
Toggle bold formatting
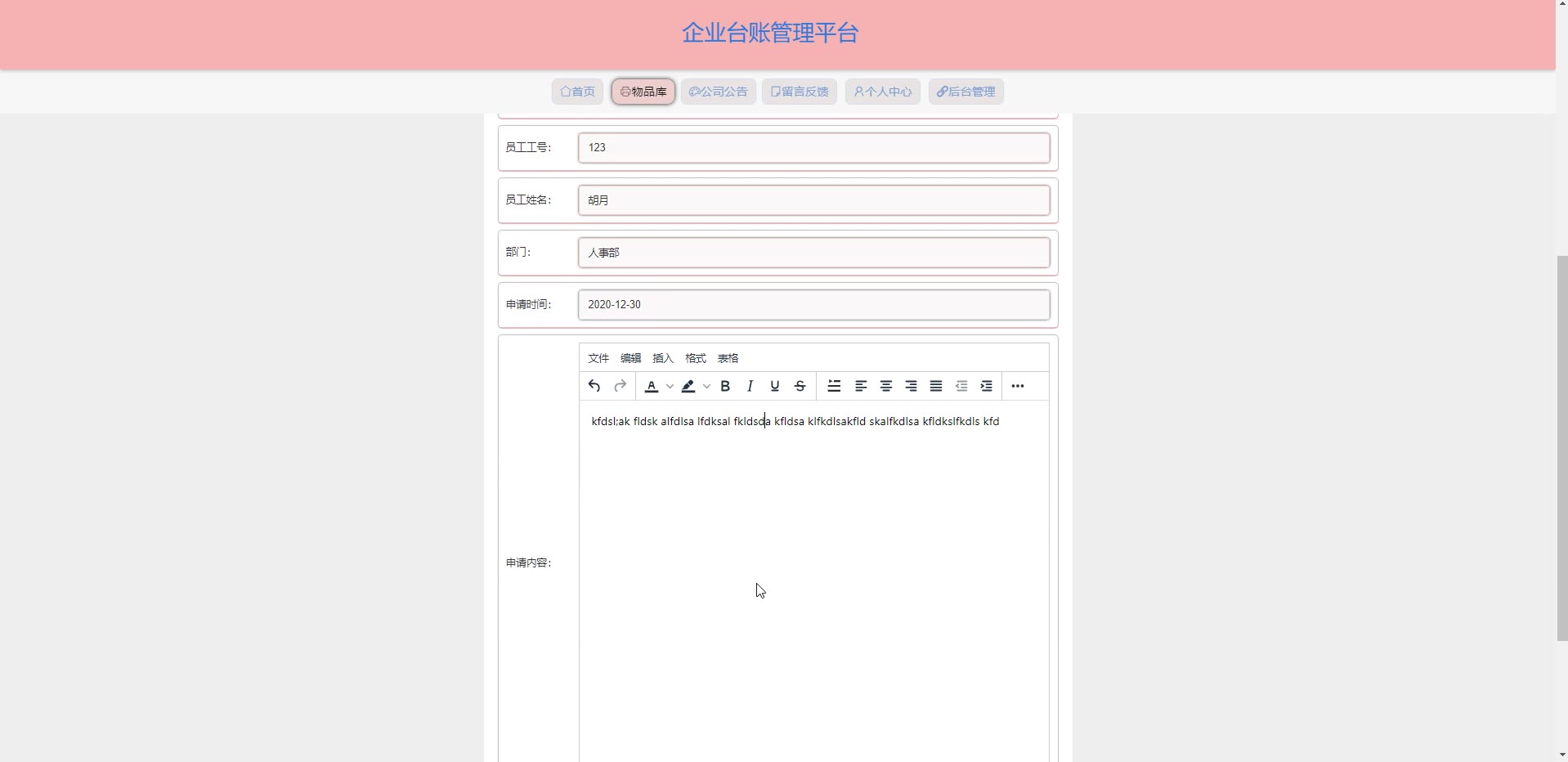click(x=725, y=386)
